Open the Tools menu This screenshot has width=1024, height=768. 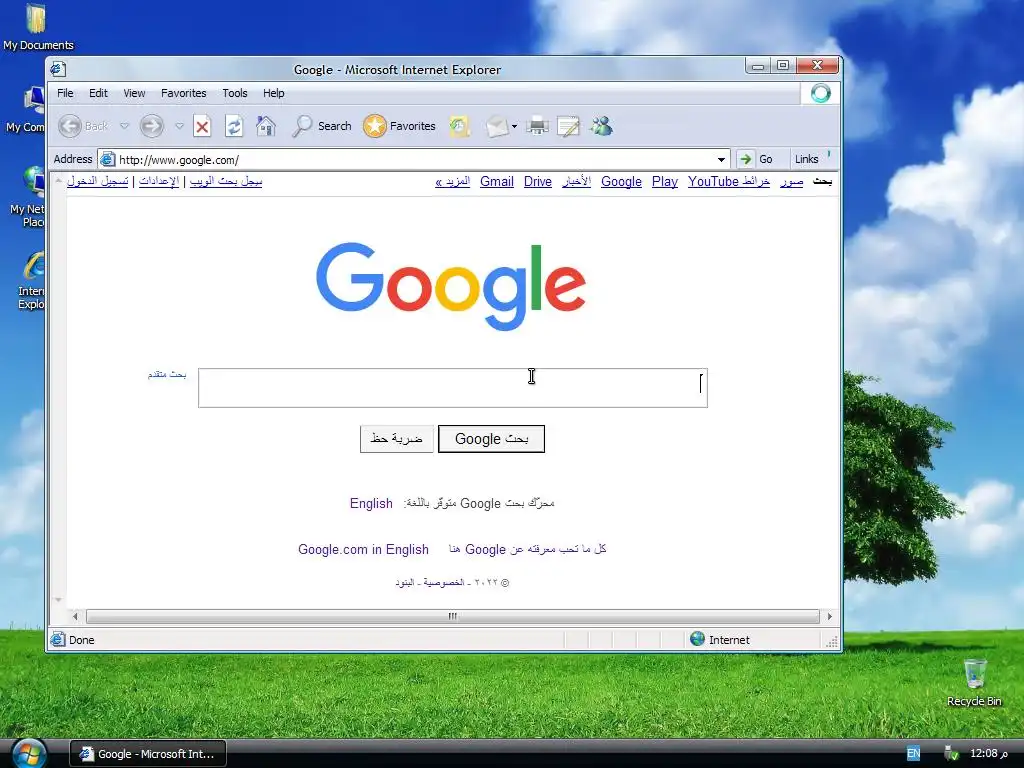pyautogui.click(x=235, y=93)
